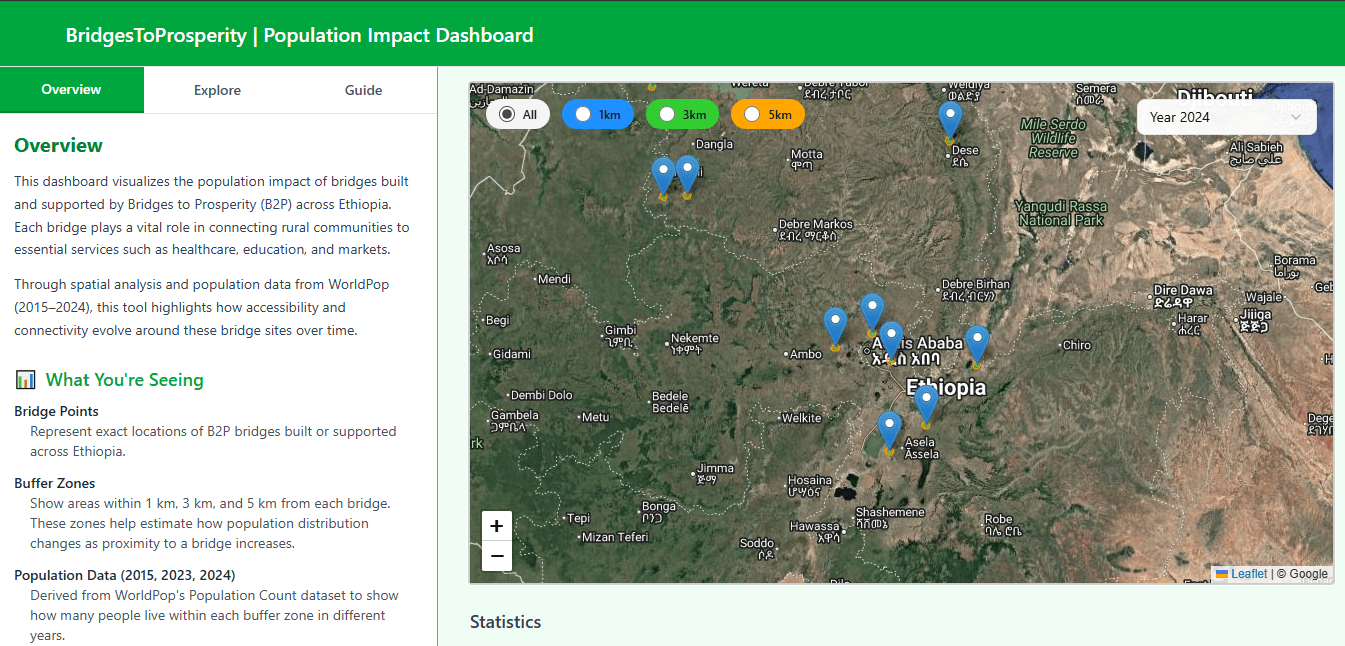Click the bridge marker northeast of Asela
The image size is (1345, 646).
click(926, 403)
